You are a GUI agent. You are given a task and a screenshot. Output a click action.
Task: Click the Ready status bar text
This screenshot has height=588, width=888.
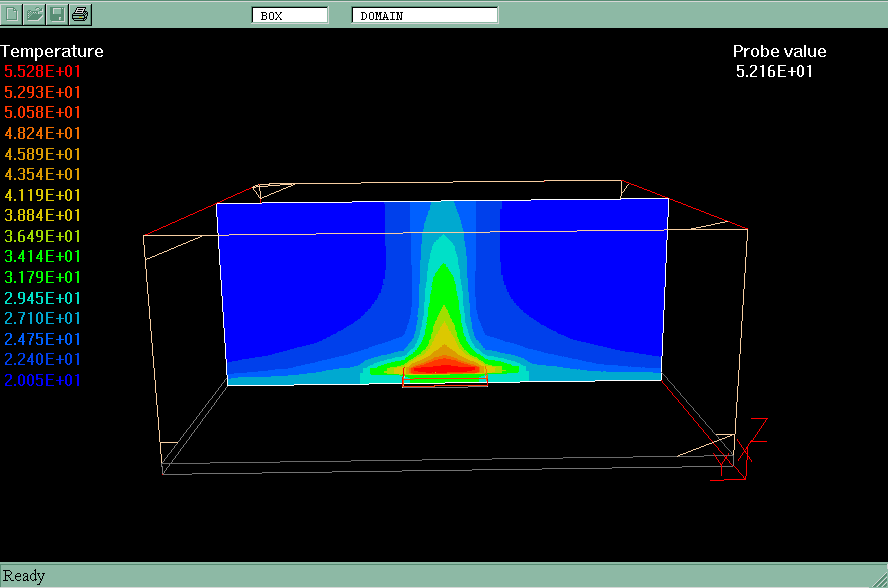[x=24, y=576]
